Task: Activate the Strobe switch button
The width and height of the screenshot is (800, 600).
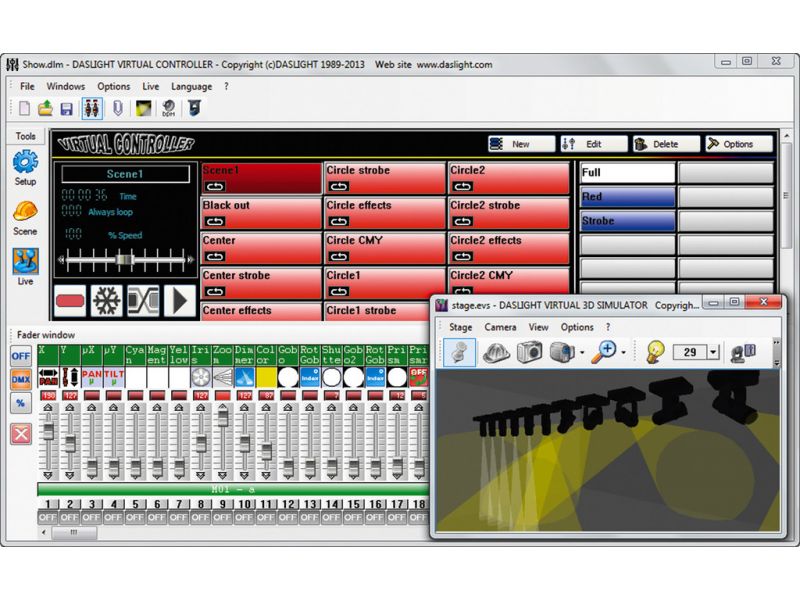Action: coord(628,221)
